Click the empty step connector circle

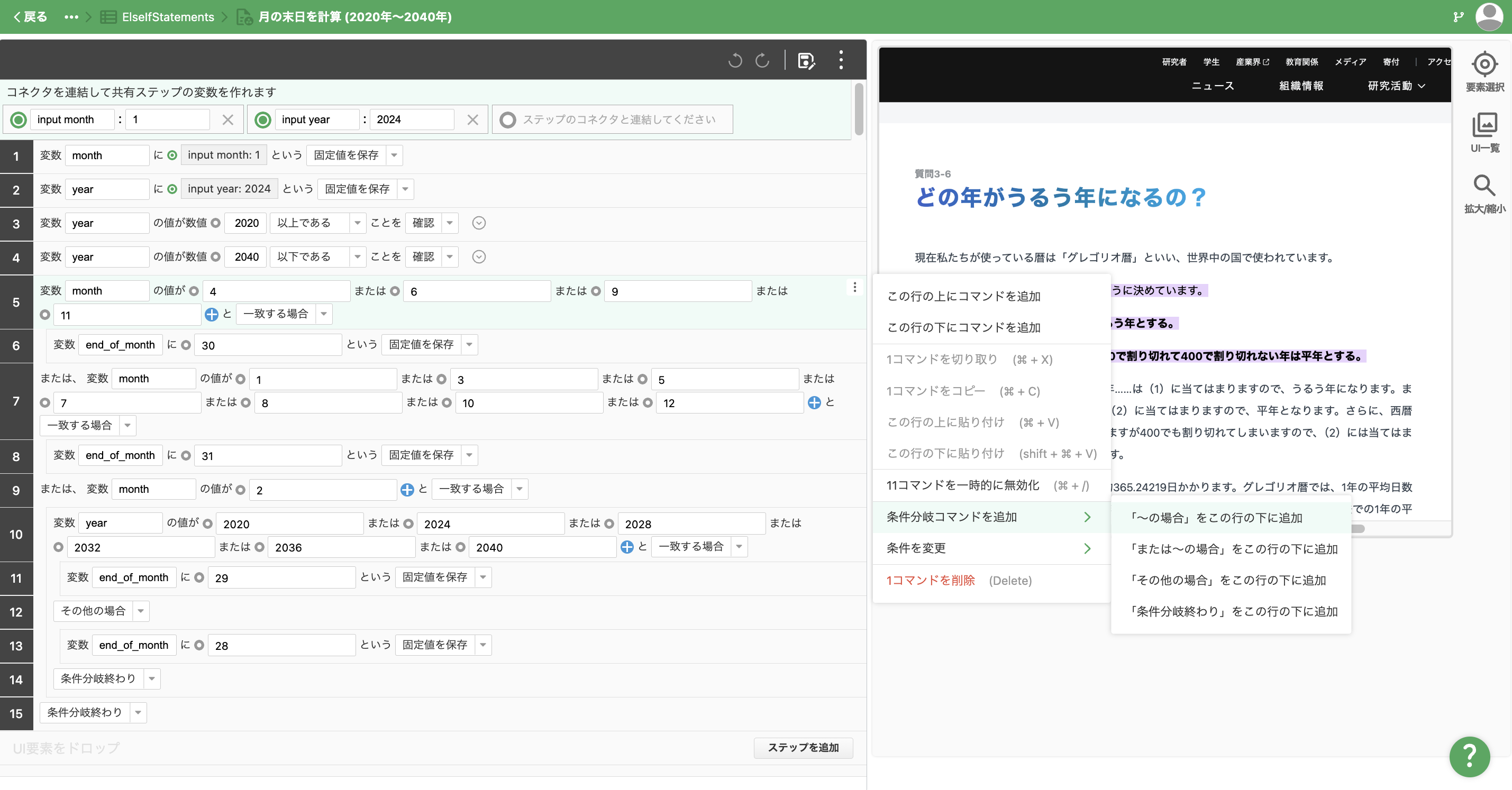point(508,120)
